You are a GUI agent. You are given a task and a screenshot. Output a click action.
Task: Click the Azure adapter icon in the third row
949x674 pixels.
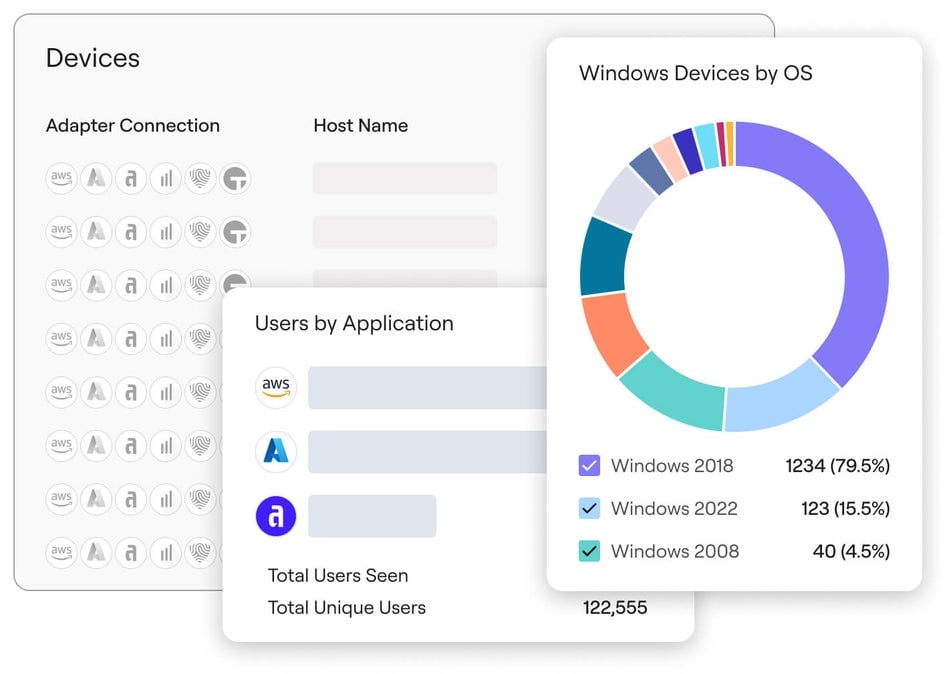(96, 285)
